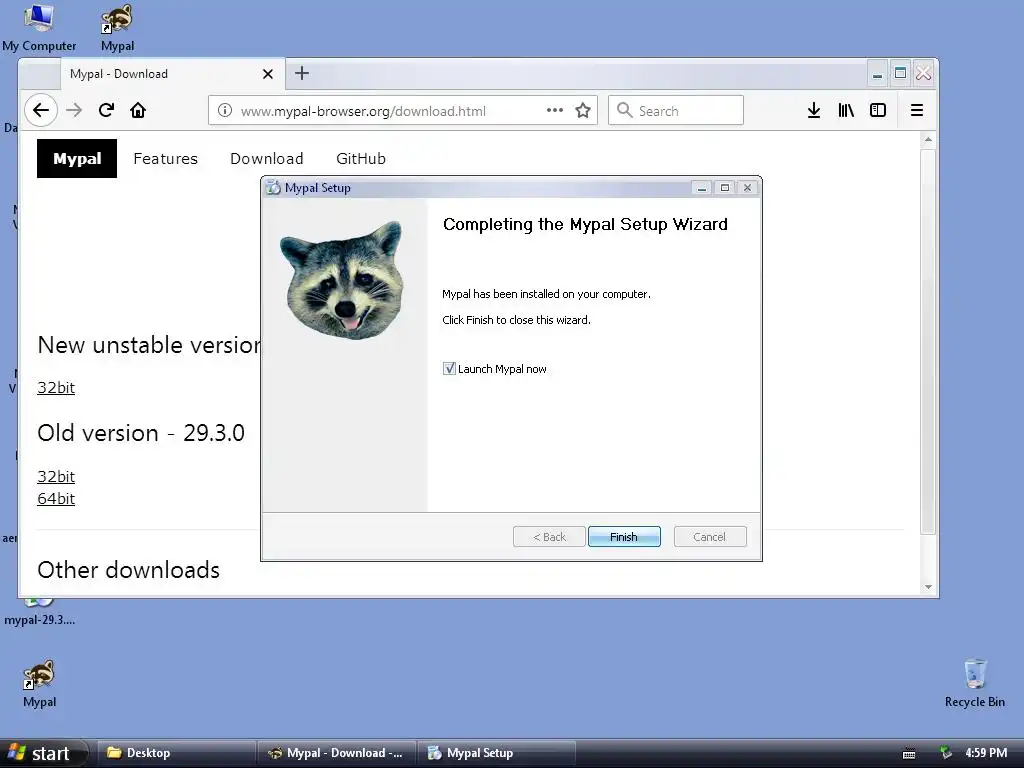
Task: Select the mypal-29.3 installer file icon
Action: click(x=39, y=614)
